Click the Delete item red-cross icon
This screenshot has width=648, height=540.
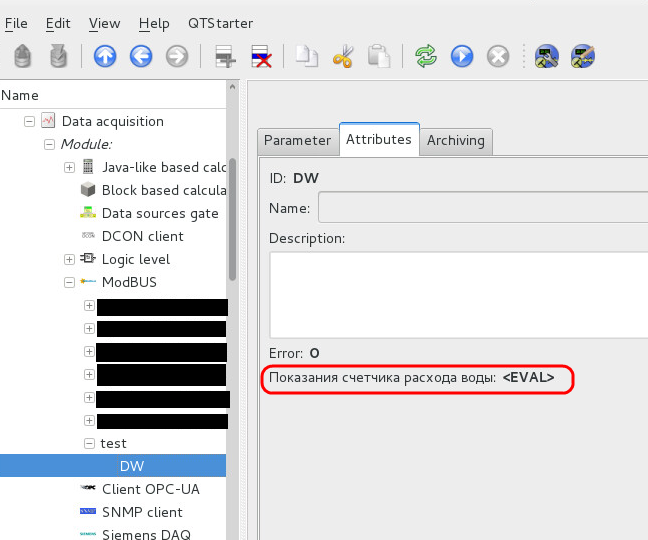262,56
